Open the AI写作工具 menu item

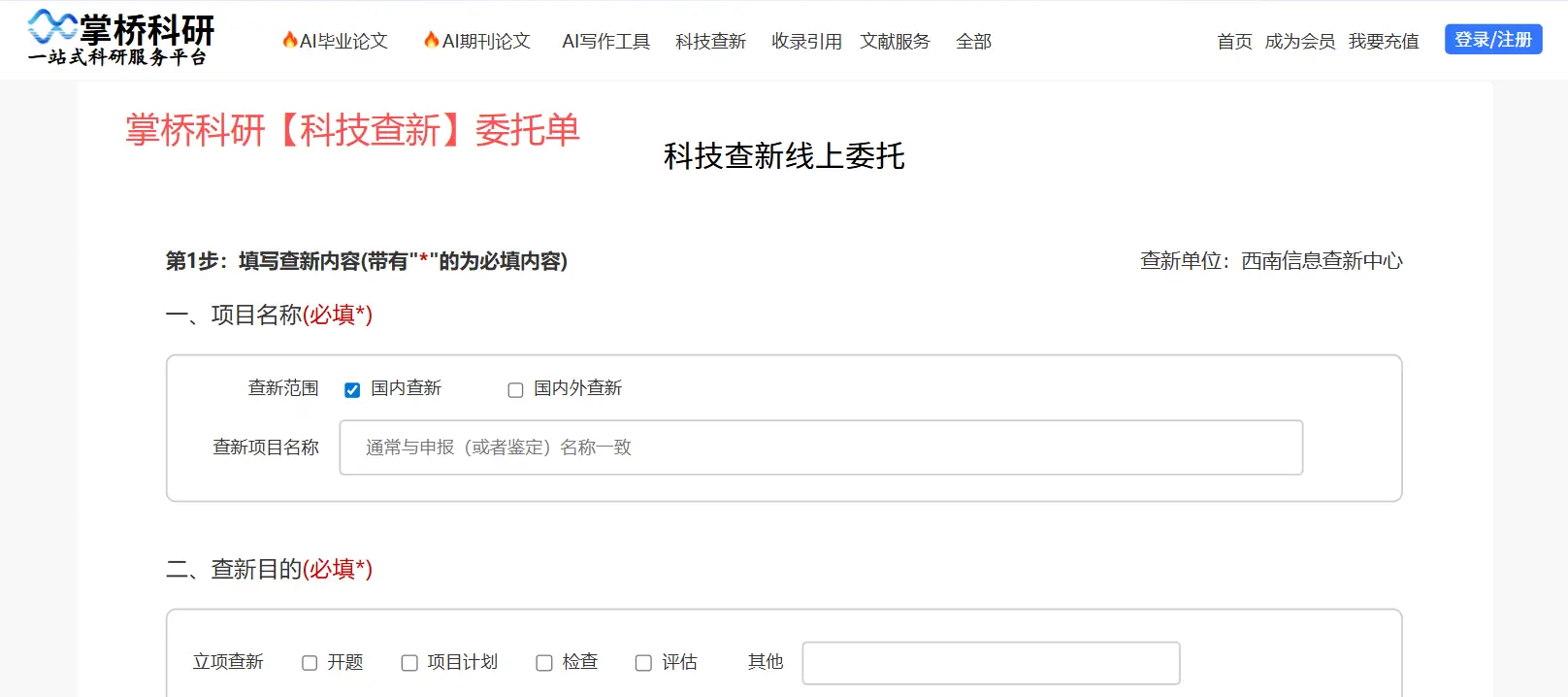point(606,41)
